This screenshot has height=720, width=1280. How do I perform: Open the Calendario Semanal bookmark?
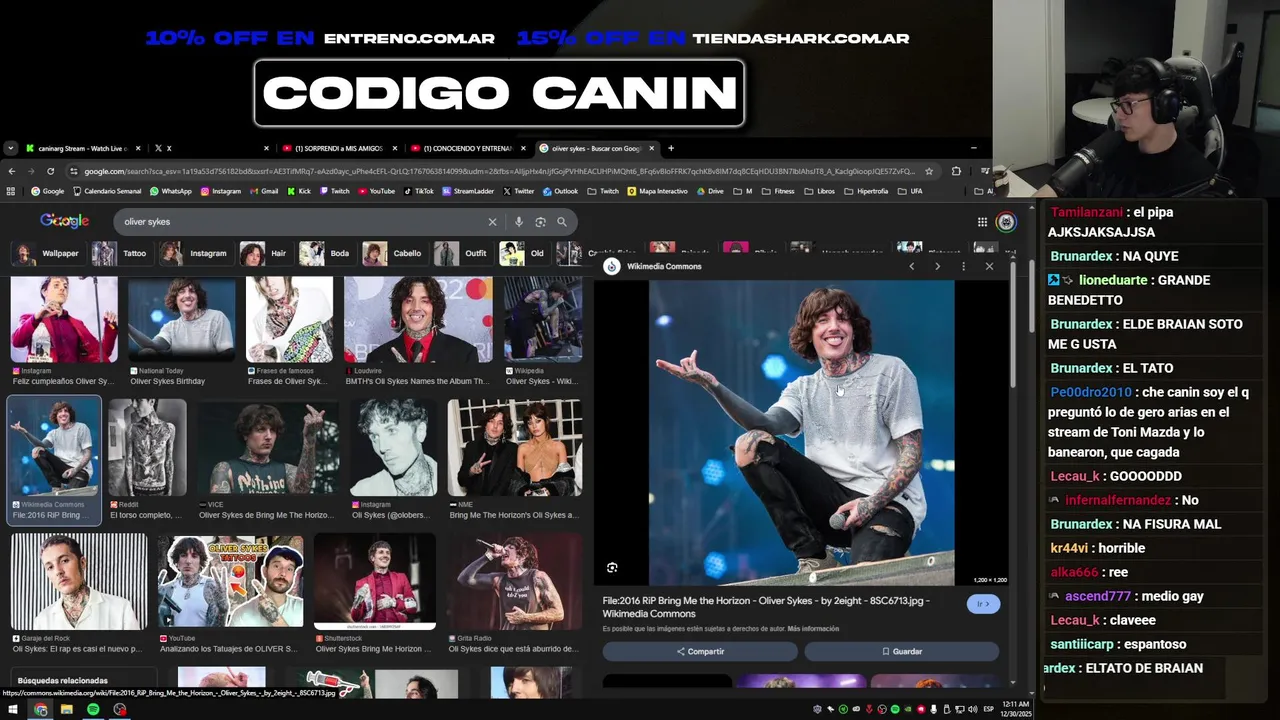[107, 191]
